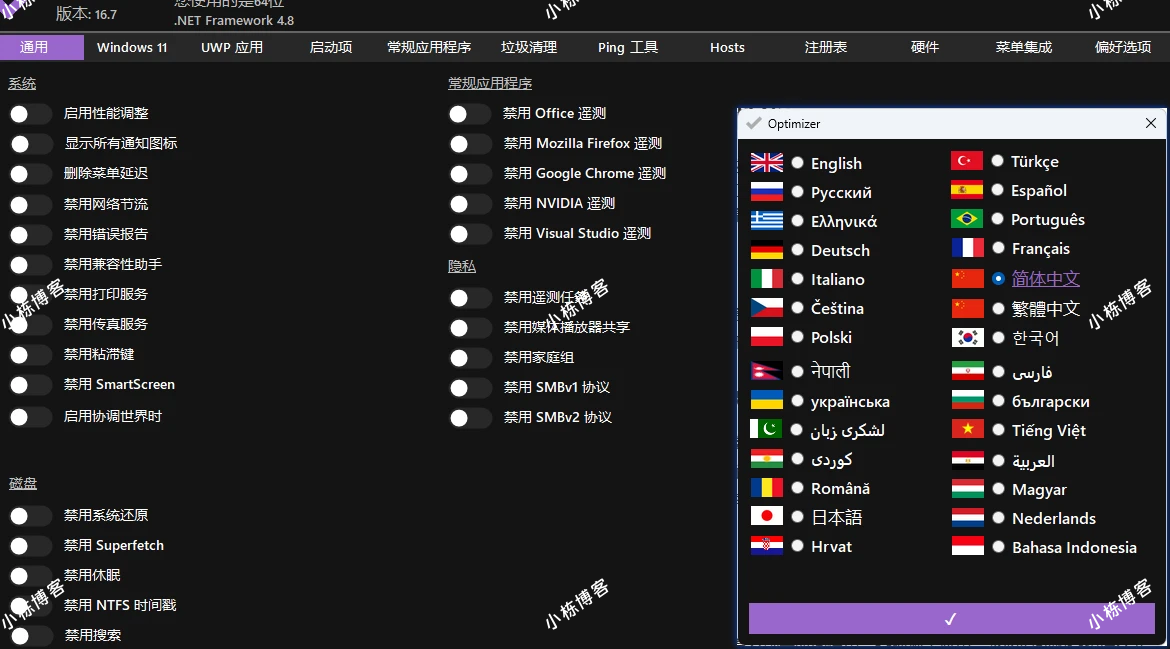Confirm language with purple checkmark button
Image resolution: width=1170 pixels, height=649 pixels.
point(951,619)
